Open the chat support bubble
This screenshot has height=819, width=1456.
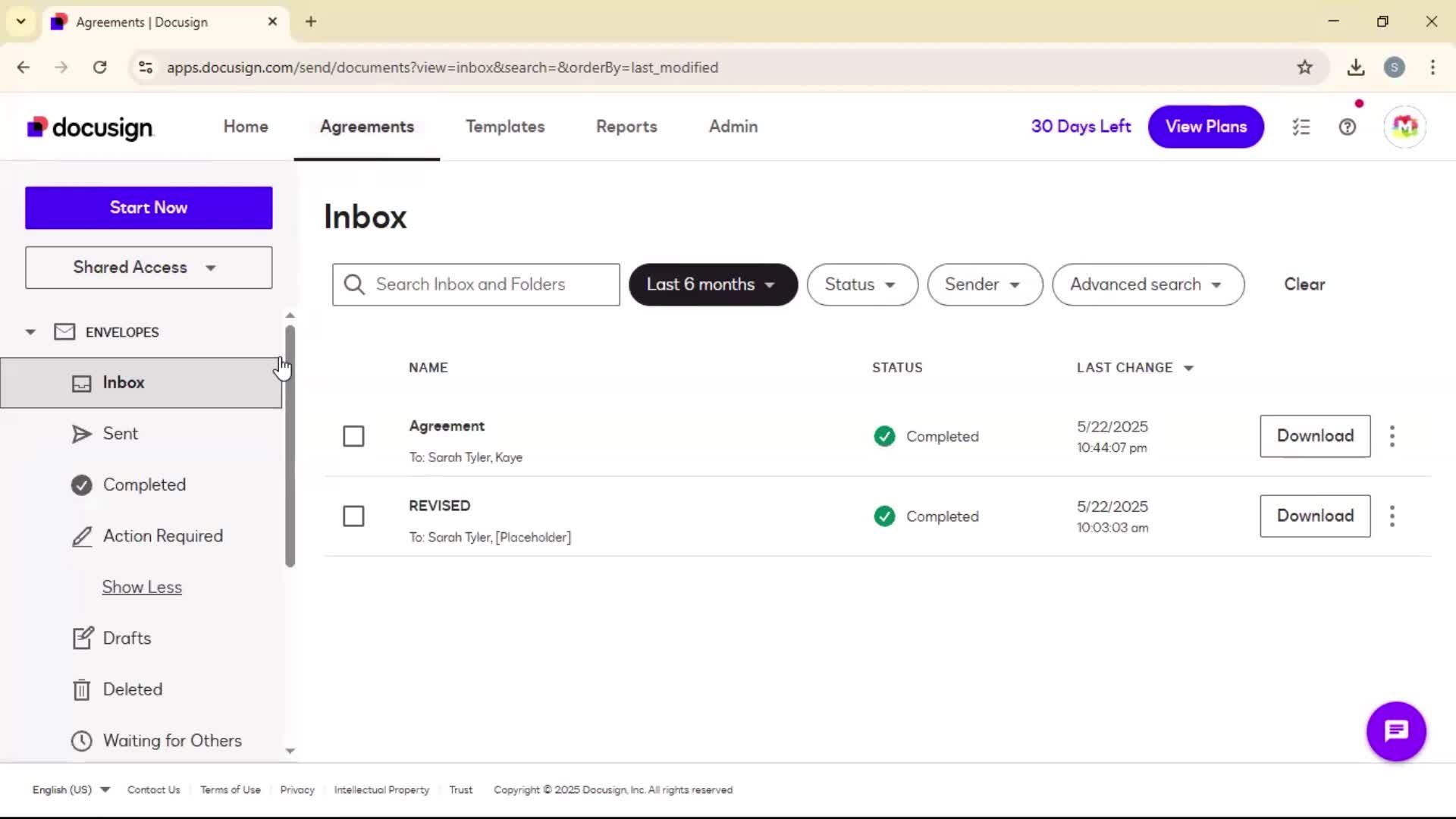1396,731
